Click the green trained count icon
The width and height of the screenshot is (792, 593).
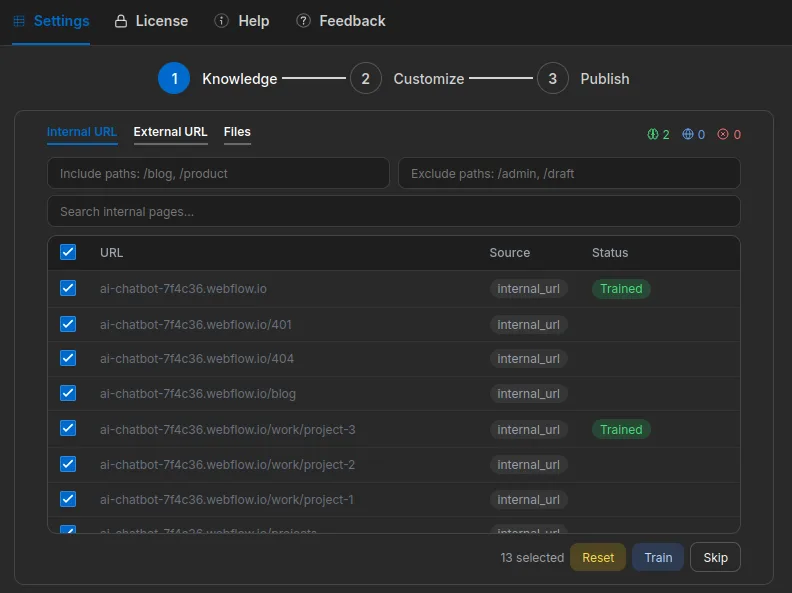(653, 134)
